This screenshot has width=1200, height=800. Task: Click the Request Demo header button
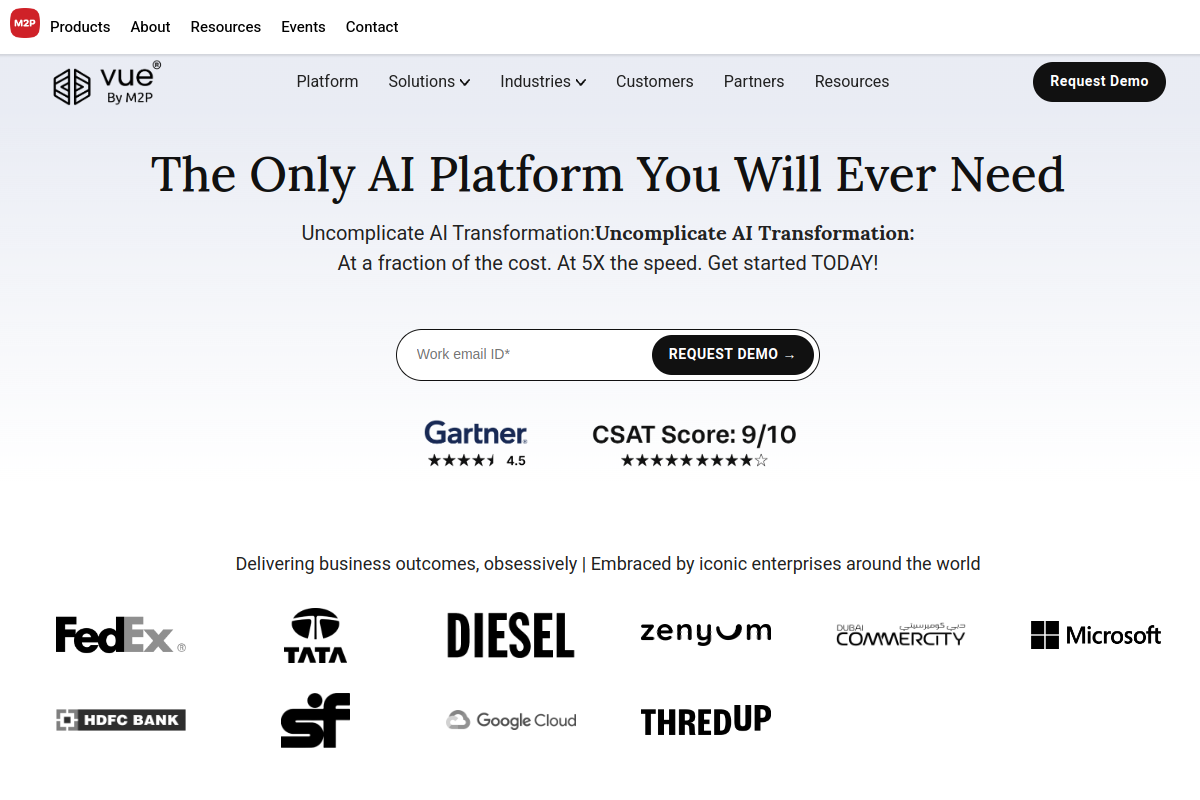pos(1099,81)
